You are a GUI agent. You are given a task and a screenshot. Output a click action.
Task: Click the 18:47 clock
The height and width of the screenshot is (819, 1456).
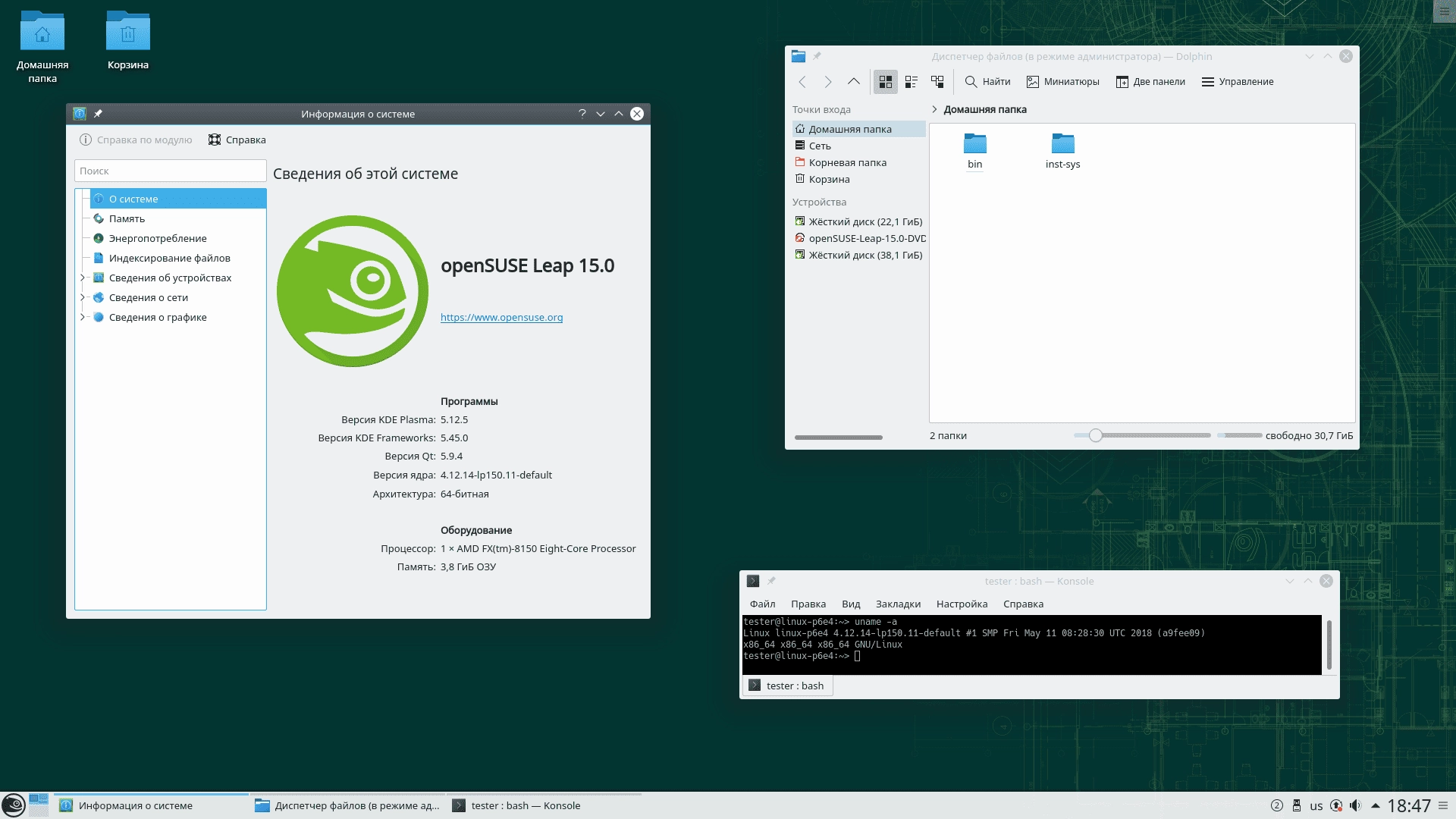[x=1409, y=805]
